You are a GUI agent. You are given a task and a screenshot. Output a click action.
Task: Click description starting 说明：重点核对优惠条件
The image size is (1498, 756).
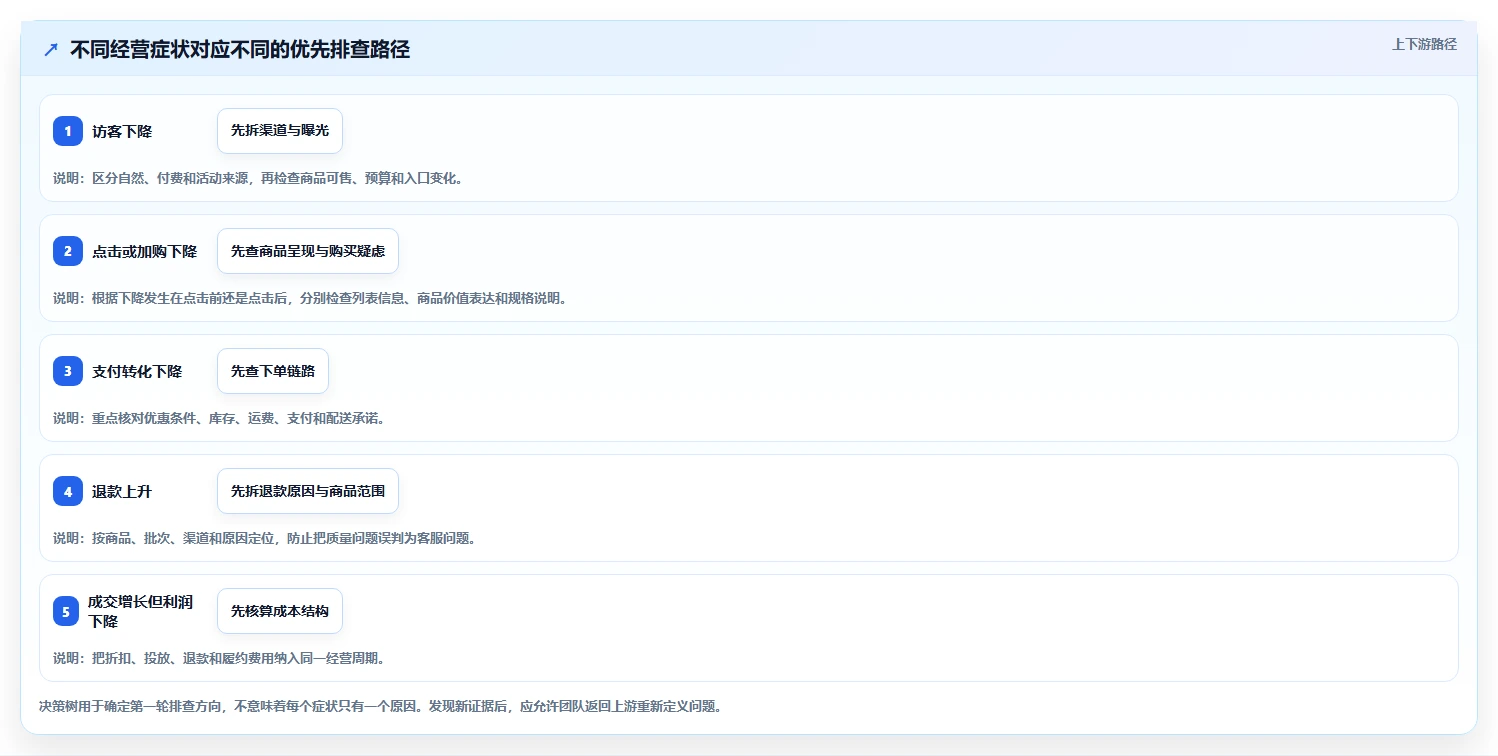[219, 418]
